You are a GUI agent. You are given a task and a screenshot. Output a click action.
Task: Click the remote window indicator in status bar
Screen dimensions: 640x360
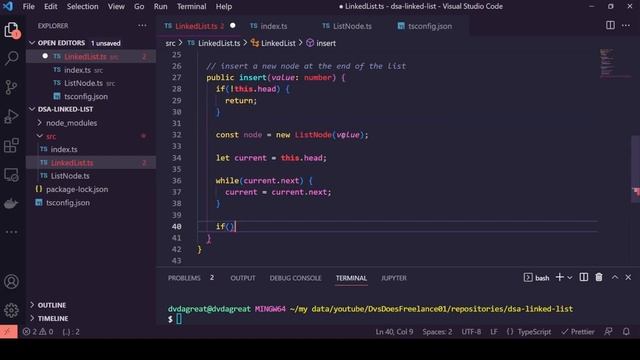(9, 332)
